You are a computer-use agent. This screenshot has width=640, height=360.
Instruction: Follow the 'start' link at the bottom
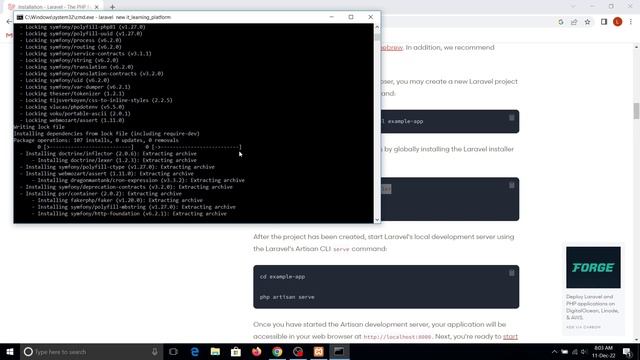tap(510, 336)
